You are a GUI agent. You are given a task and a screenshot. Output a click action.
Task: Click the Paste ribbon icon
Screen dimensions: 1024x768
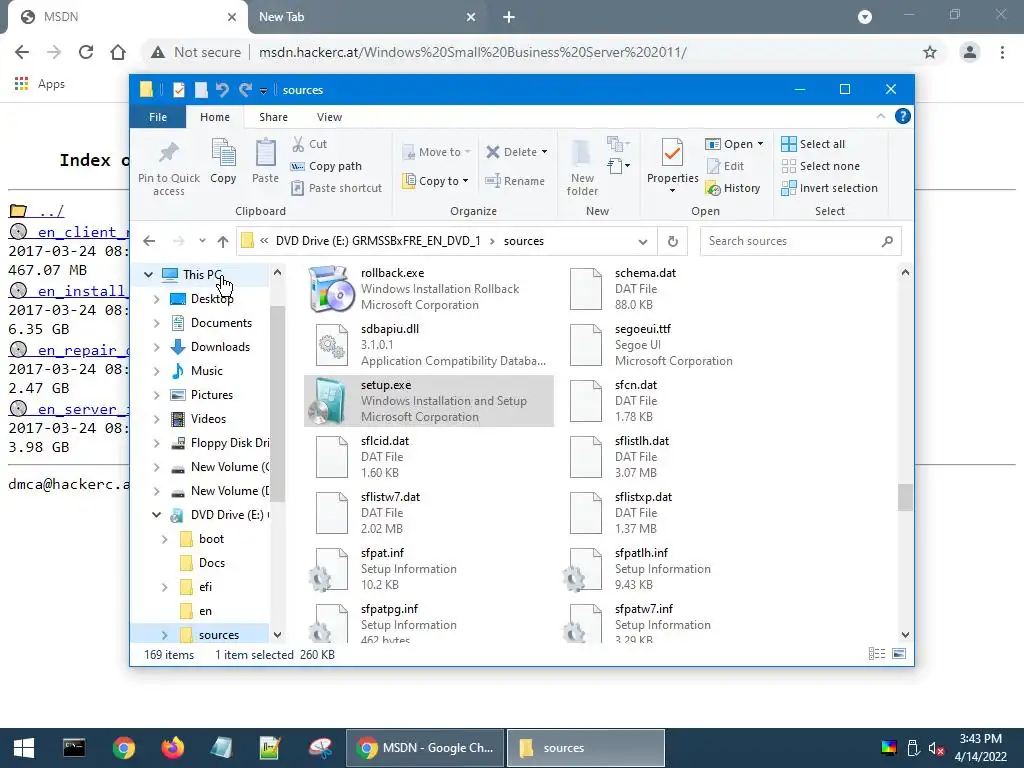[x=265, y=153]
